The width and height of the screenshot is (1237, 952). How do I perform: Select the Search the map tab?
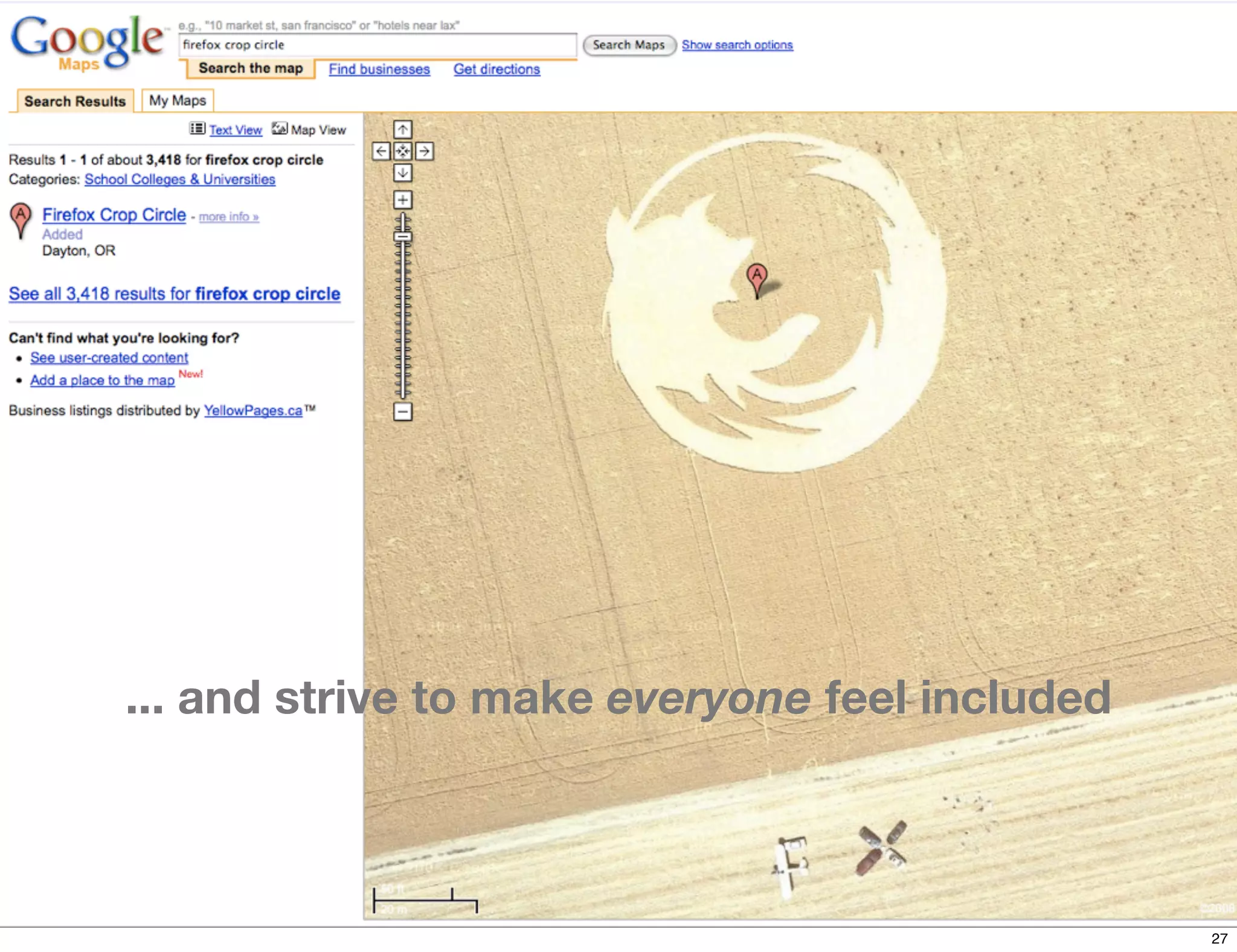tap(251, 68)
